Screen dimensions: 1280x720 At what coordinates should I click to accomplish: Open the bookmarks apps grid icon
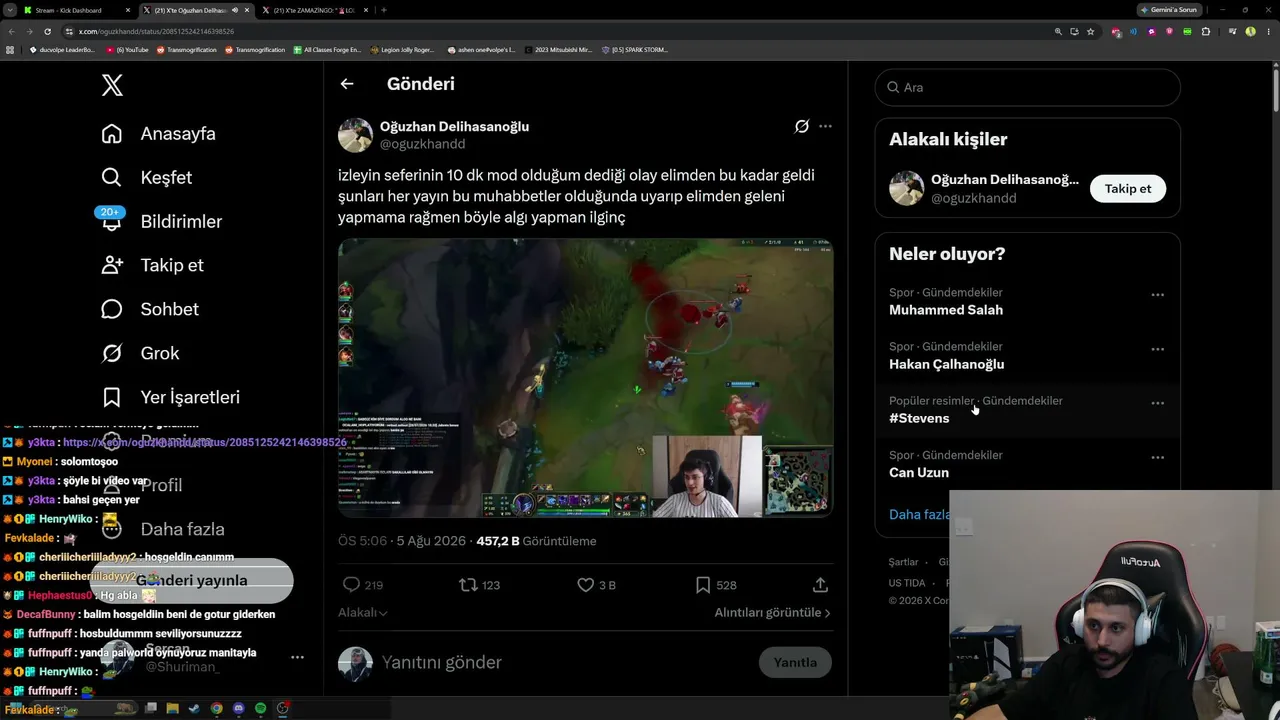click(10, 49)
